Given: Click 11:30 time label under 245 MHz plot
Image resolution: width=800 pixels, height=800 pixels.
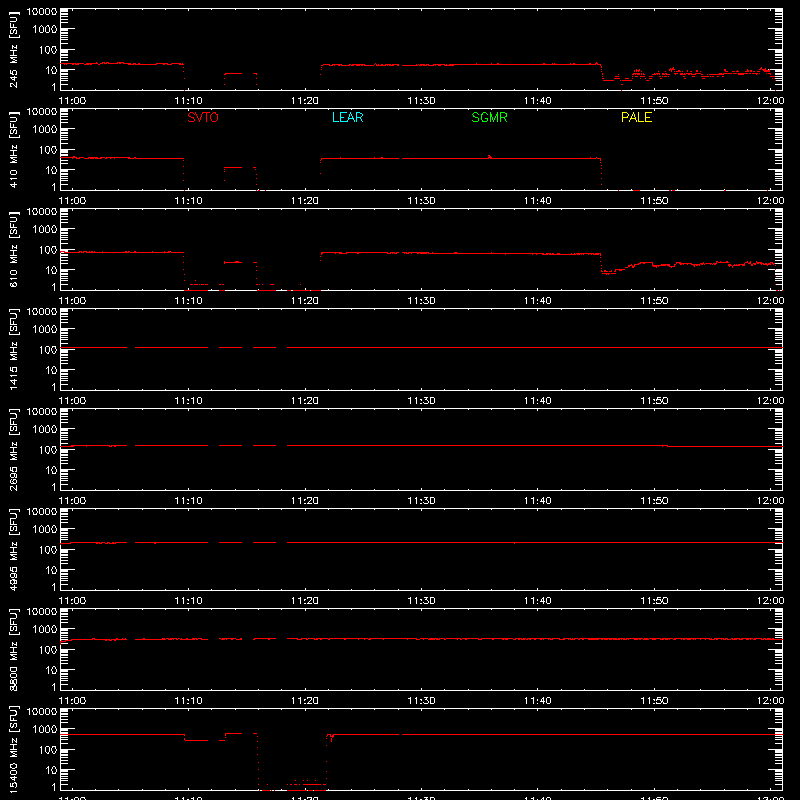Looking at the screenshot, I should pos(421,101).
